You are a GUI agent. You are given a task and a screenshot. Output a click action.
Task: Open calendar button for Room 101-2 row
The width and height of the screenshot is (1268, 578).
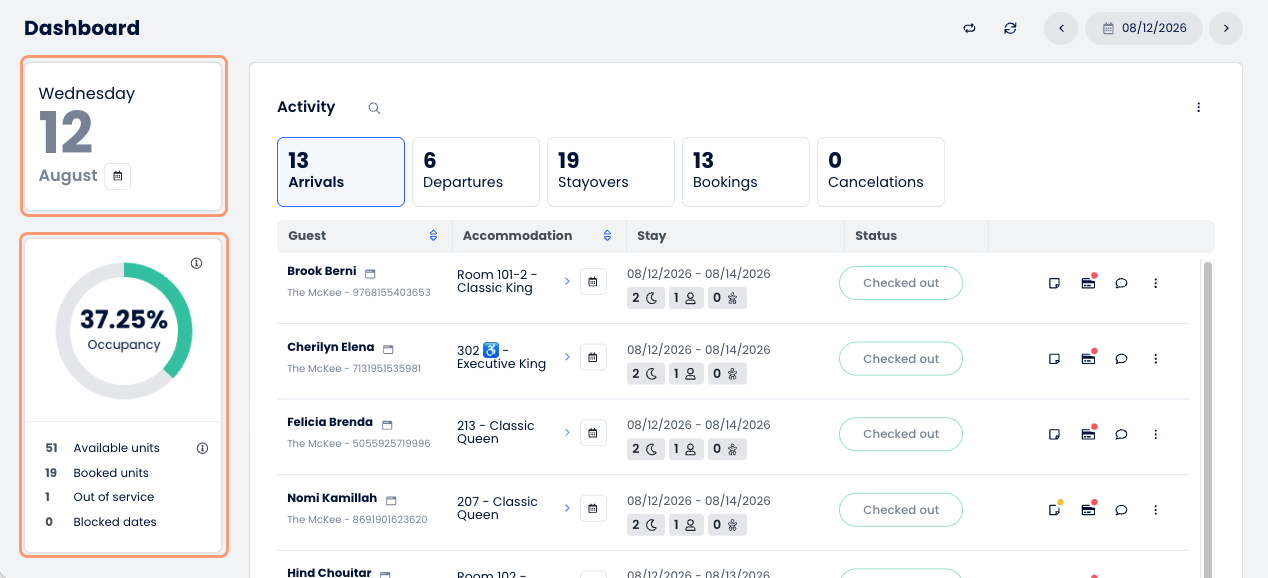[x=593, y=282]
